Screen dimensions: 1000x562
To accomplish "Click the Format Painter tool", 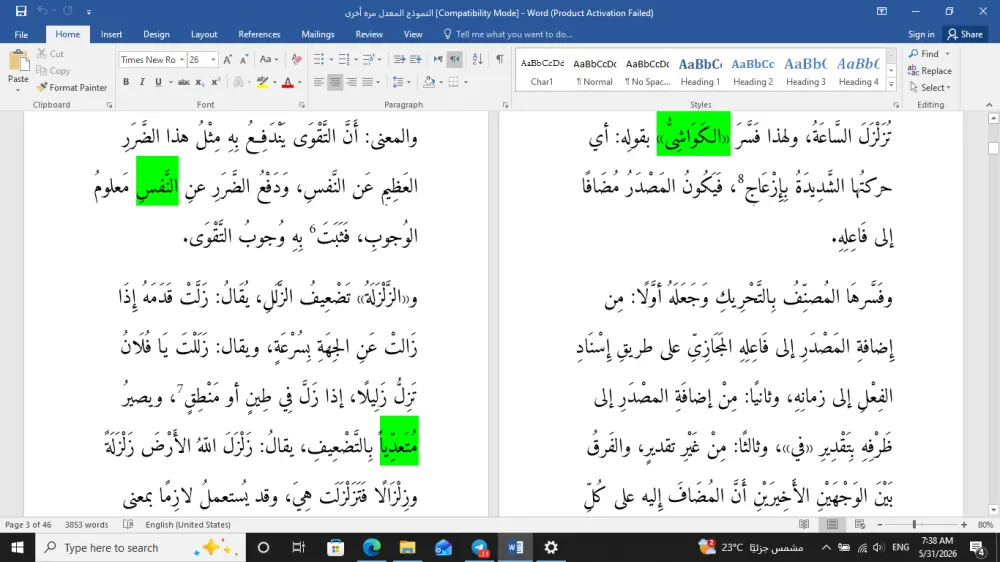I will coord(72,87).
